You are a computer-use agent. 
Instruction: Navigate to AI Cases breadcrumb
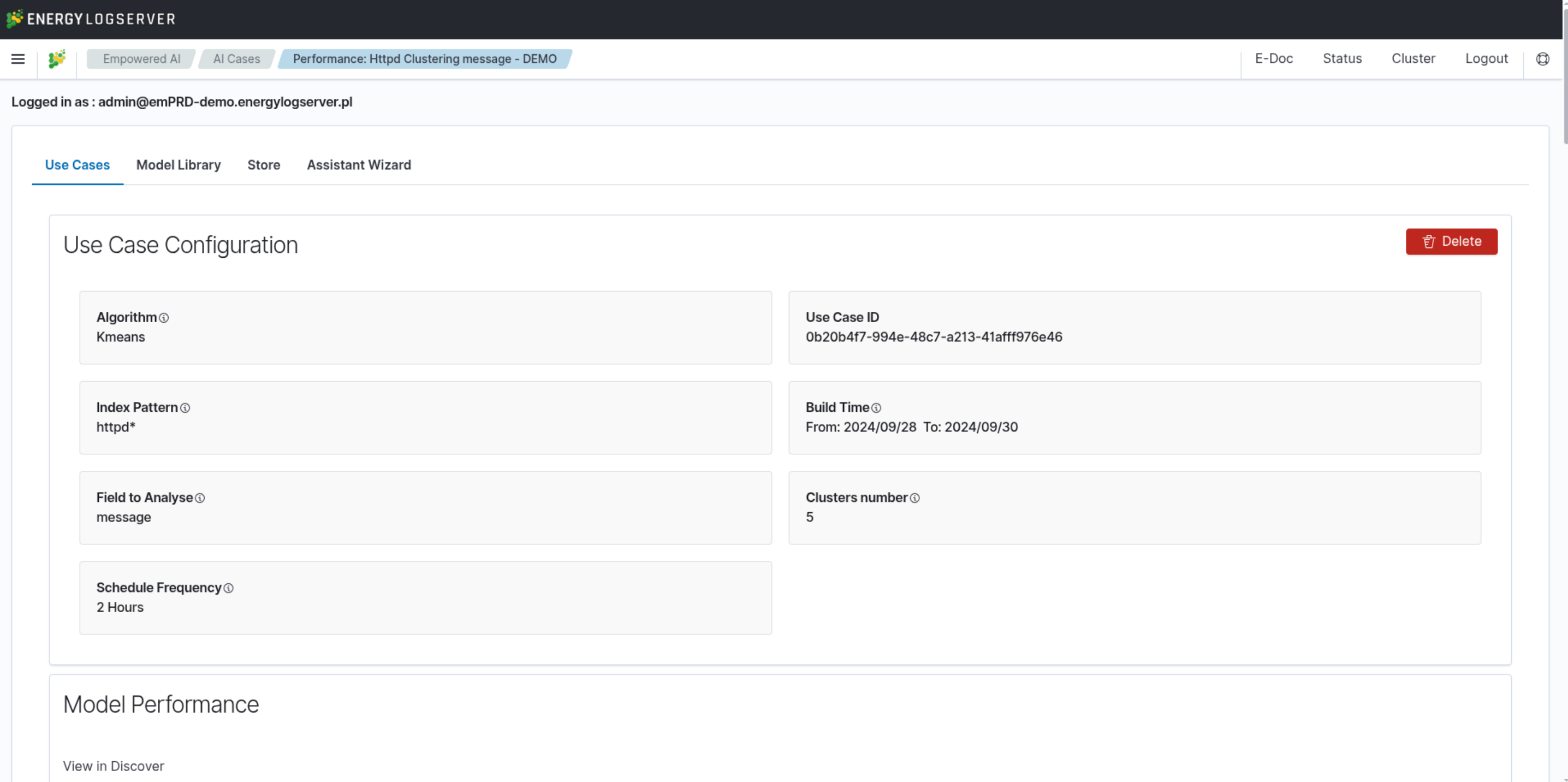(x=236, y=59)
